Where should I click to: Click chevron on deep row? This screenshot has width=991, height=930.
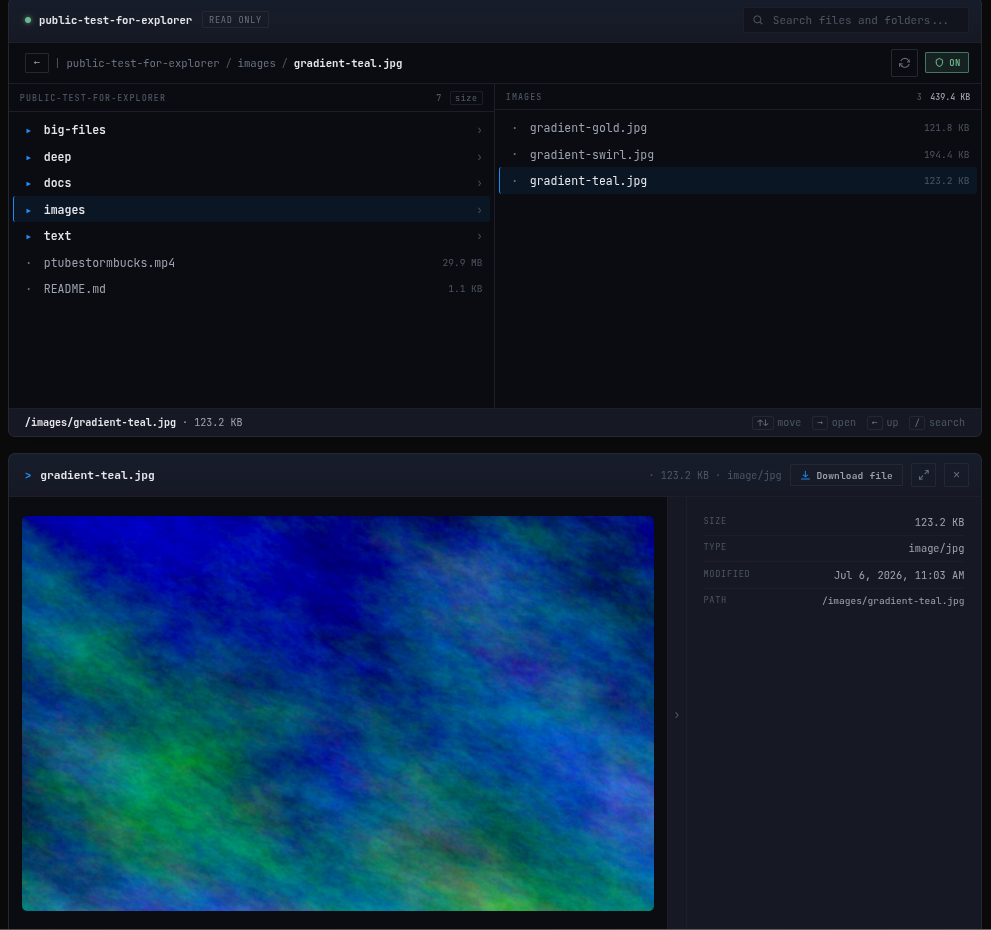479,157
